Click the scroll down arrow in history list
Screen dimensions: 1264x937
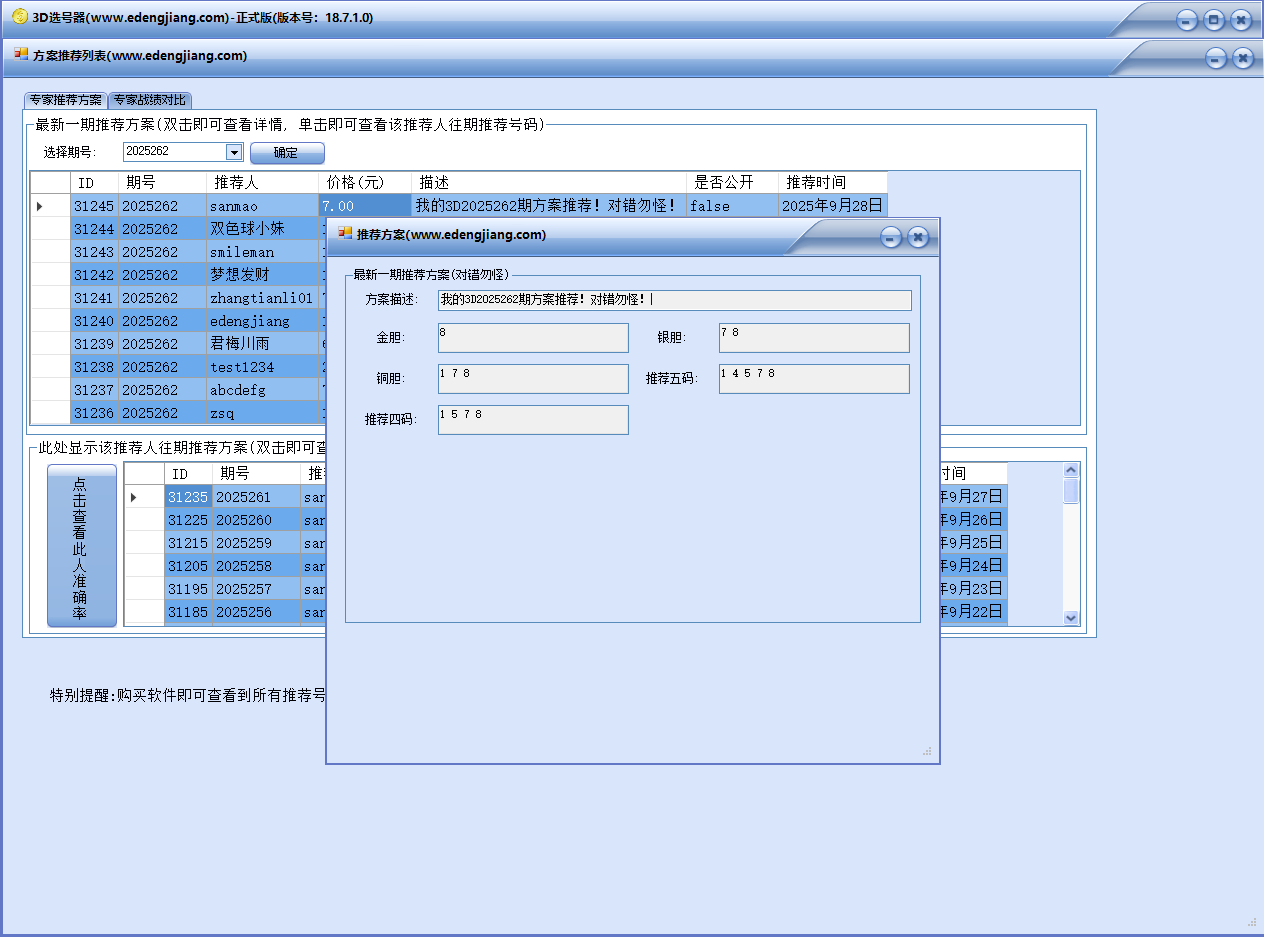[x=1071, y=618]
